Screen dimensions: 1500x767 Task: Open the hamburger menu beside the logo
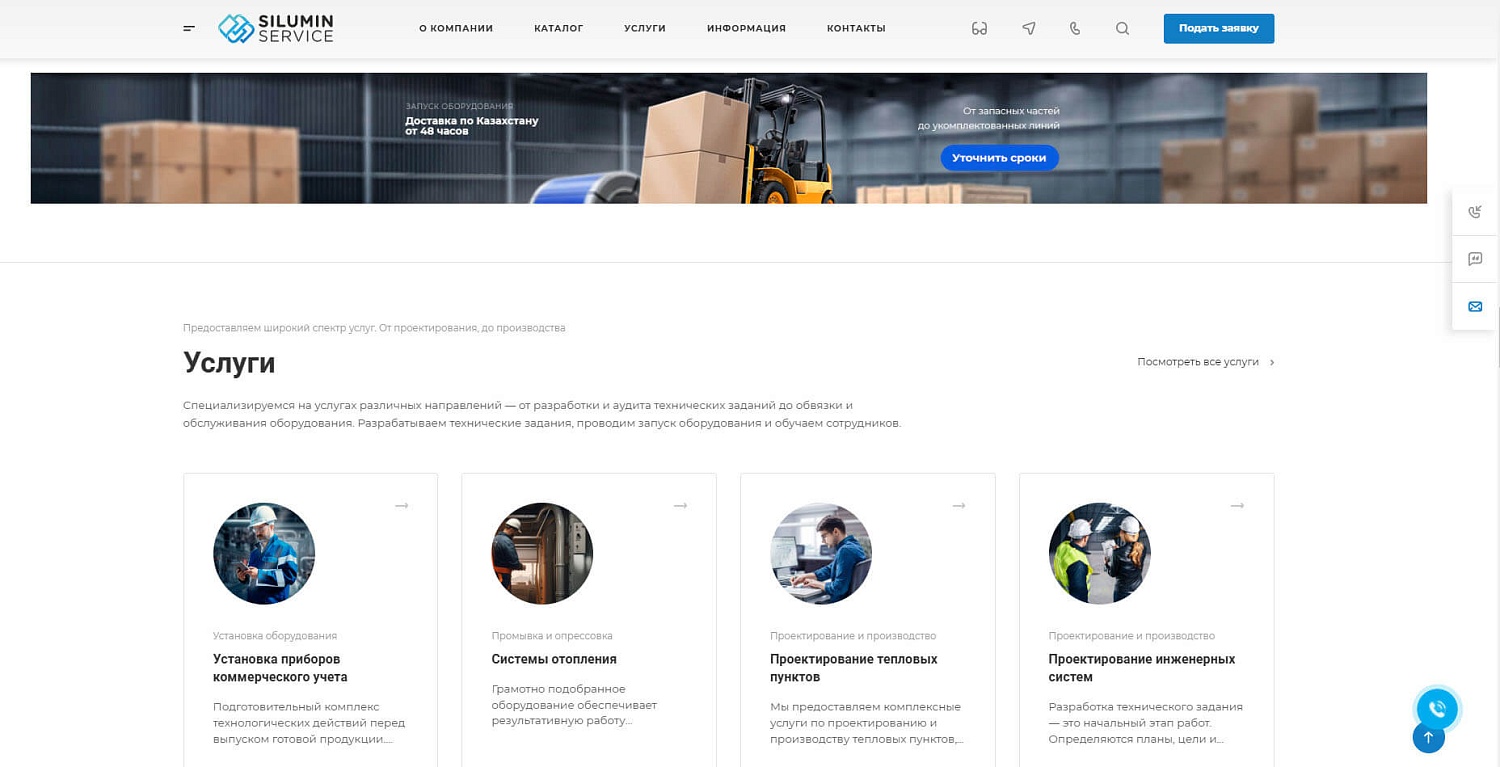click(189, 29)
